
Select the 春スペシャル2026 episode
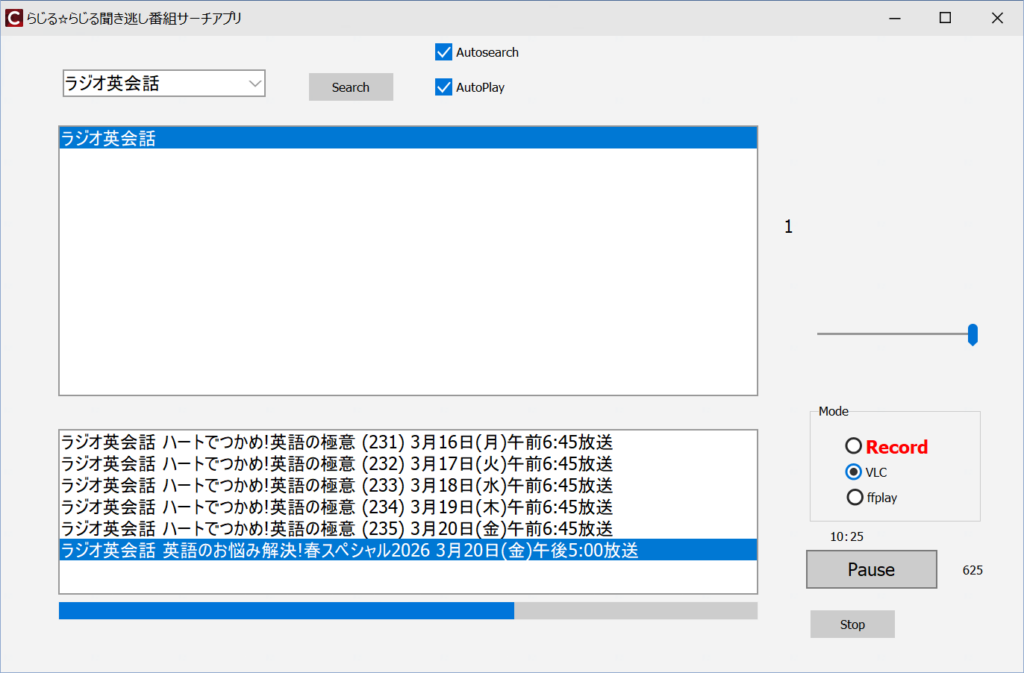pyautogui.click(x=349, y=550)
